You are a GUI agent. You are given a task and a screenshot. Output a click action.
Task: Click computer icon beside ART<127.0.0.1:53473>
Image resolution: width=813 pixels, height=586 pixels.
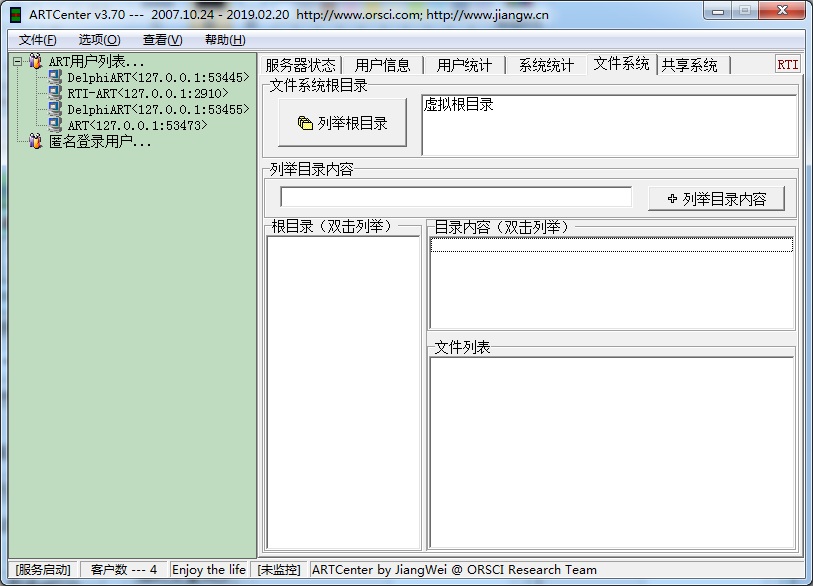click(55, 125)
